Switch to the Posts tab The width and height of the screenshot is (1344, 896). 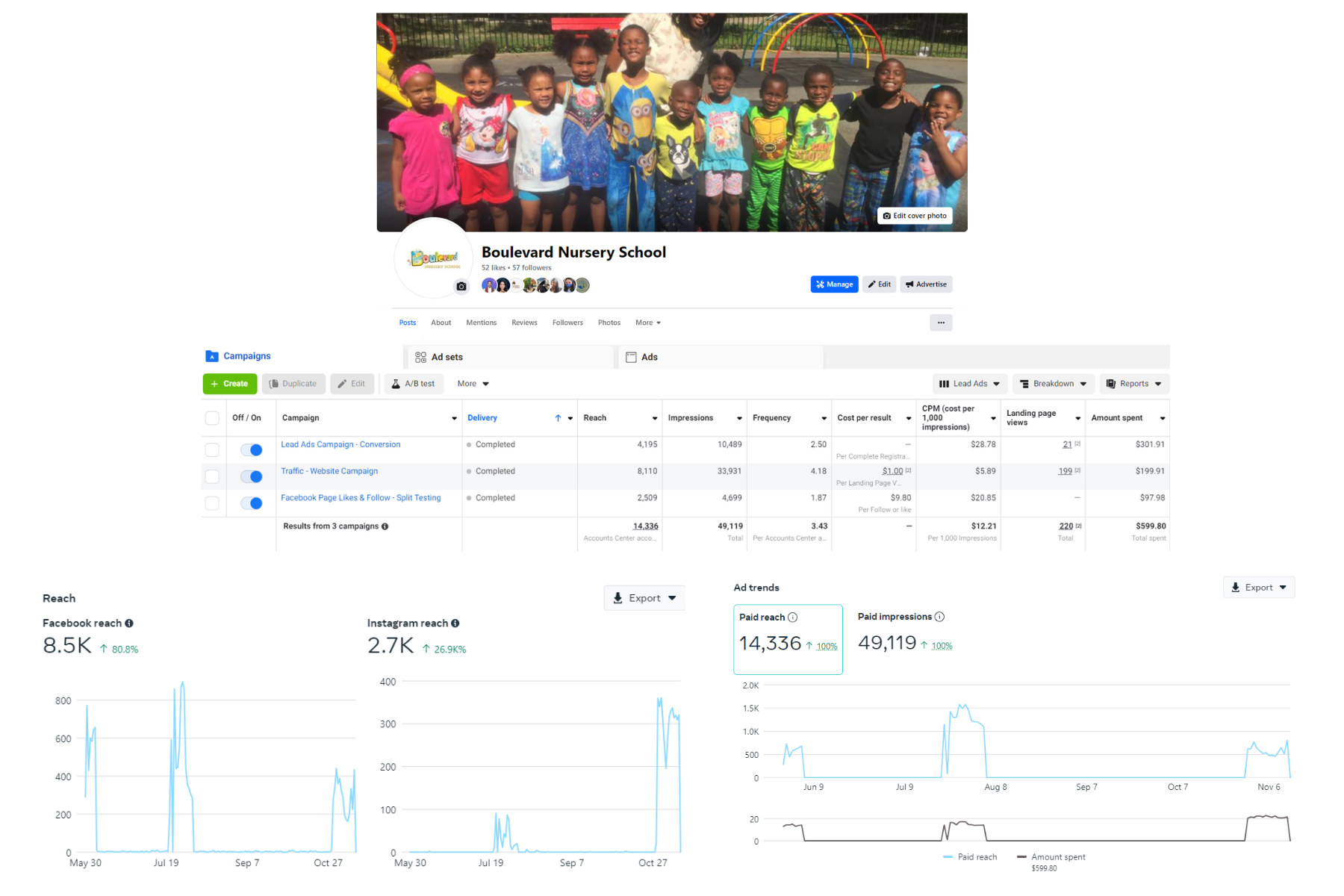(408, 323)
